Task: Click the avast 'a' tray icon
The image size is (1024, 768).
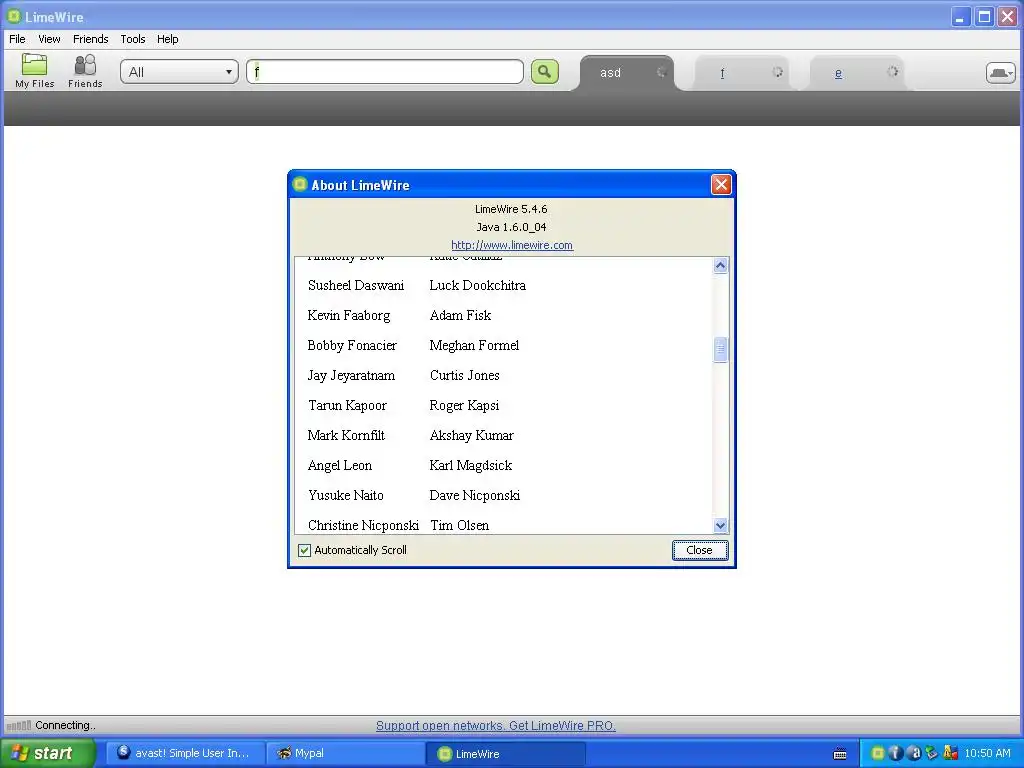Action: [x=914, y=753]
